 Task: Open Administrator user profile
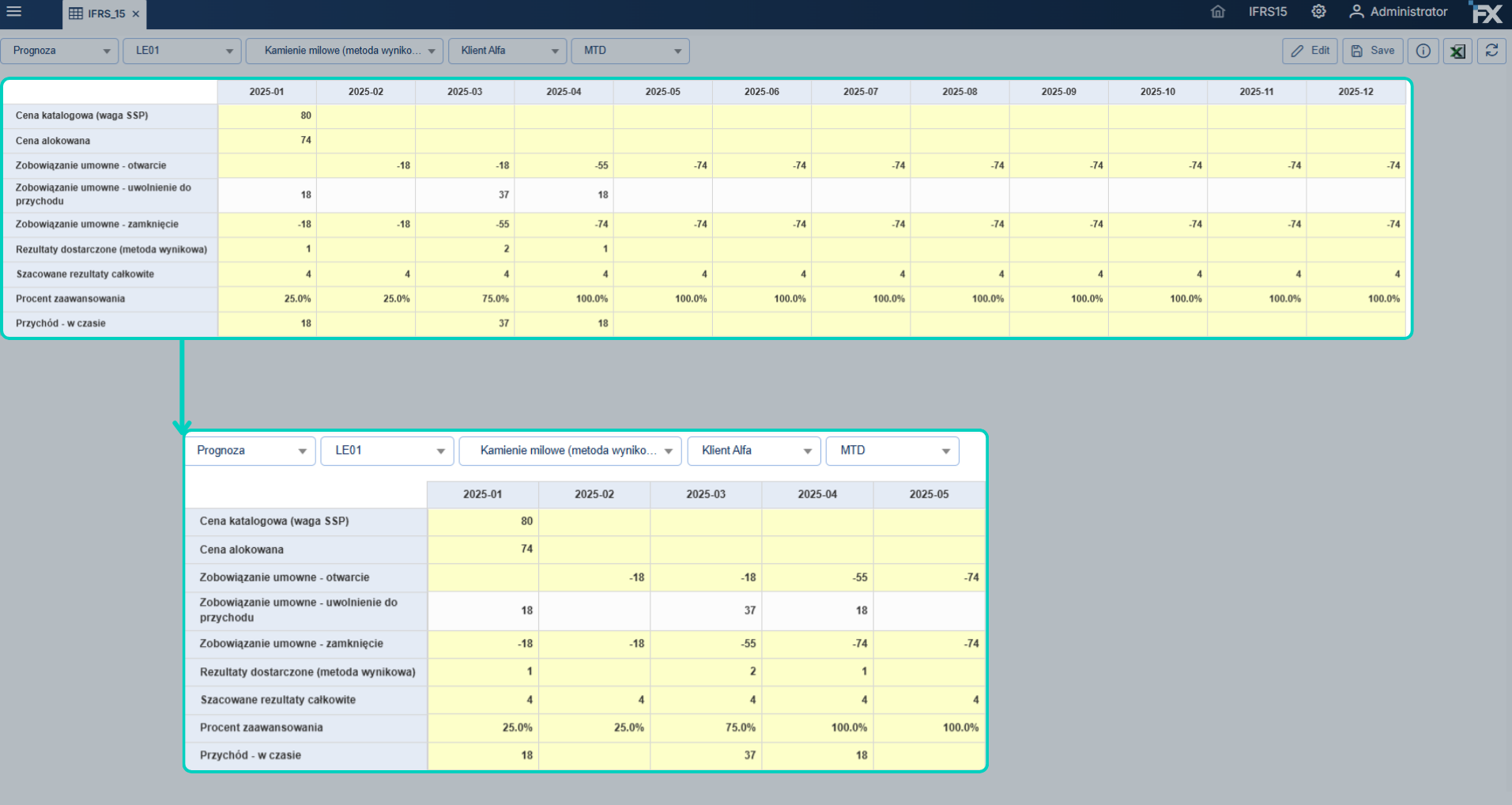[x=1398, y=12]
